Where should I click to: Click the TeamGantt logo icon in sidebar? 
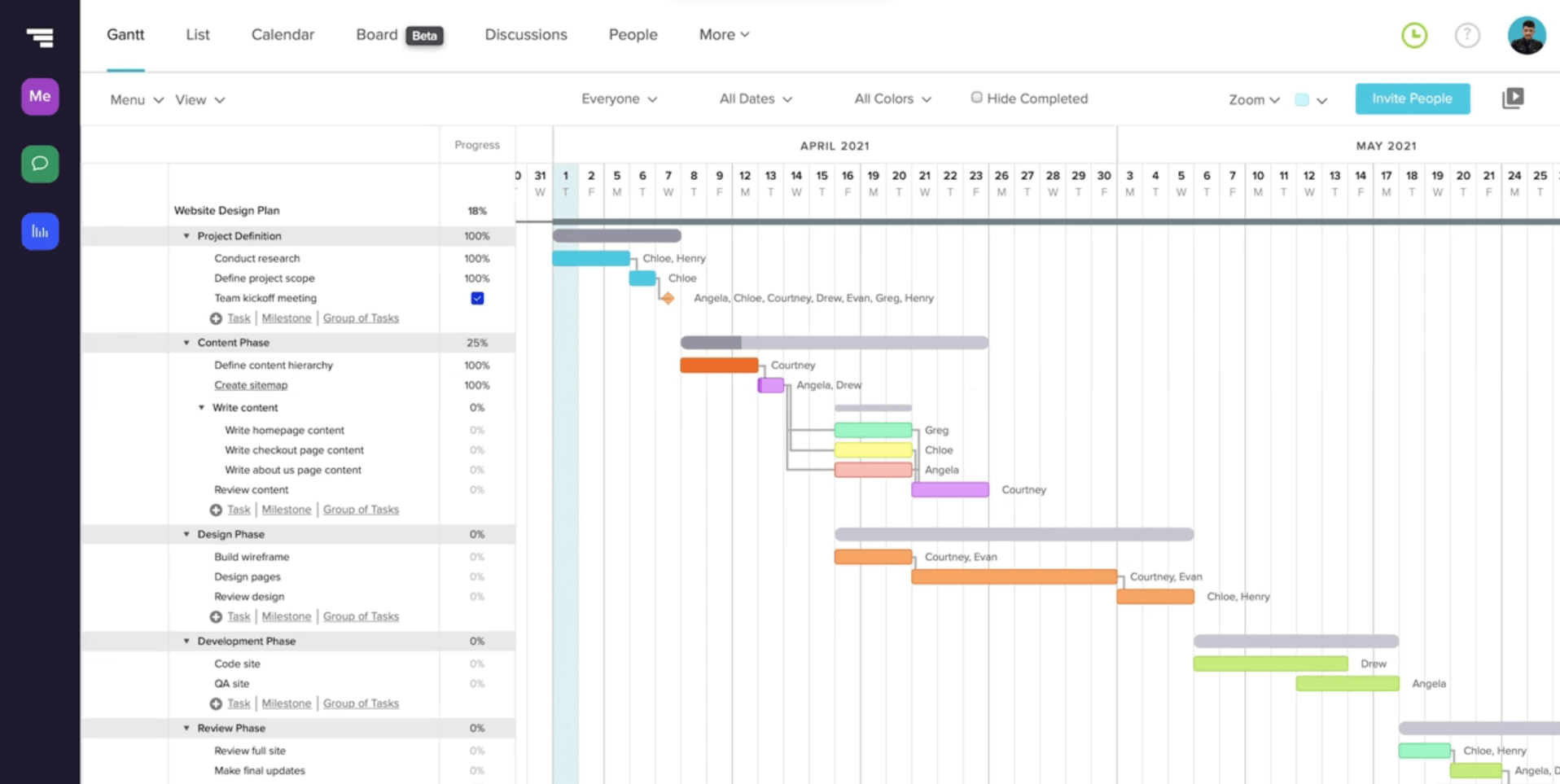click(39, 37)
